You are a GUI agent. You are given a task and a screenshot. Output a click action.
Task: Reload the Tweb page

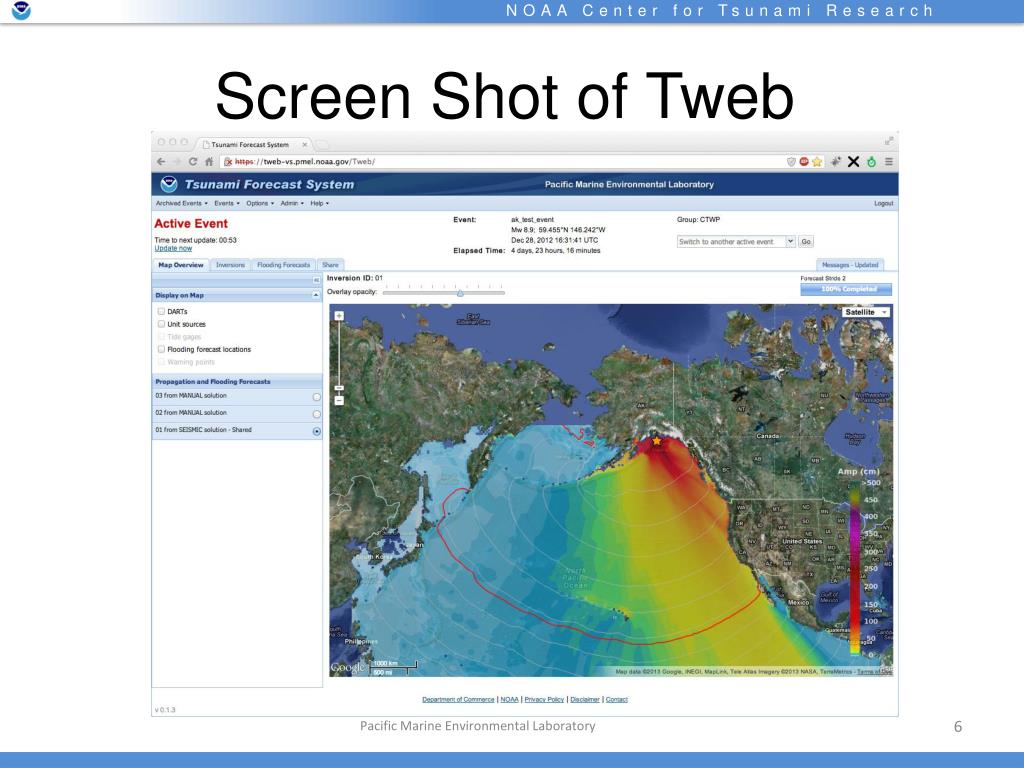[x=193, y=161]
